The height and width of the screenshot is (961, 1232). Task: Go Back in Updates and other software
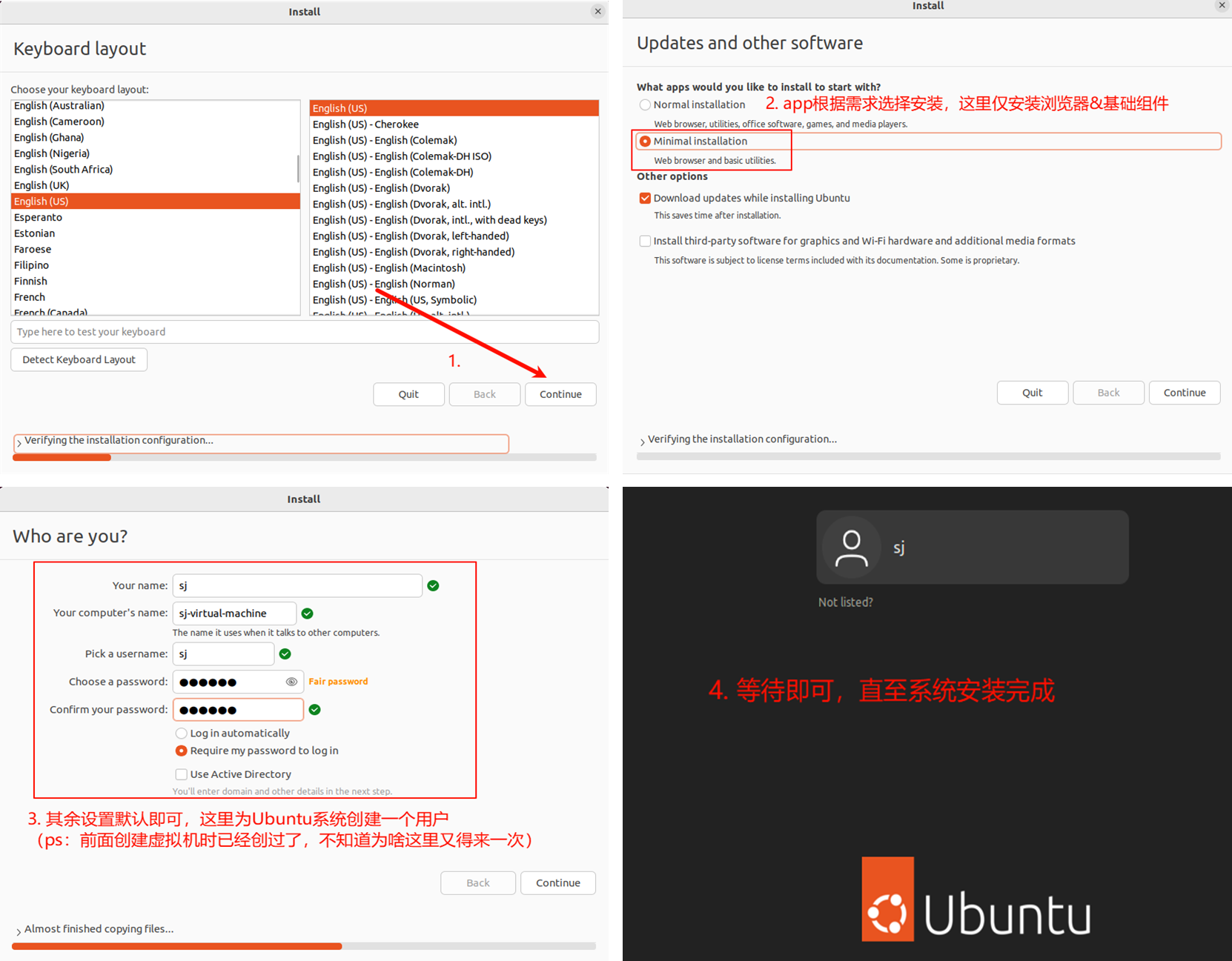[x=1108, y=393]
